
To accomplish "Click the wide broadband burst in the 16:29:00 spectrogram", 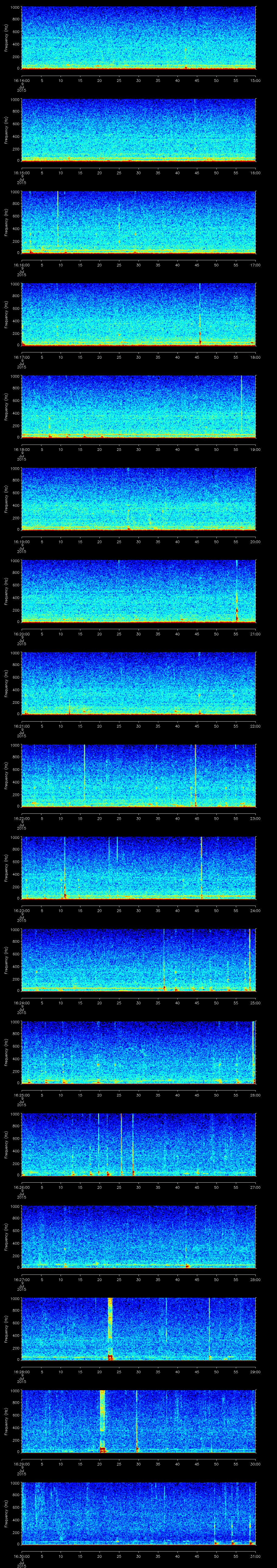I will click(x=102, y=1421).
